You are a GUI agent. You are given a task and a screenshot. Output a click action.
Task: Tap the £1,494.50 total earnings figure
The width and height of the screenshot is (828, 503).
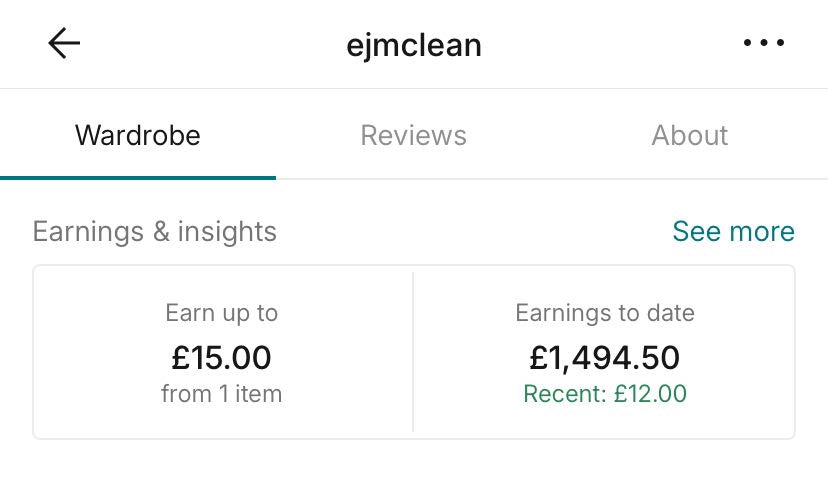(605, 357)
